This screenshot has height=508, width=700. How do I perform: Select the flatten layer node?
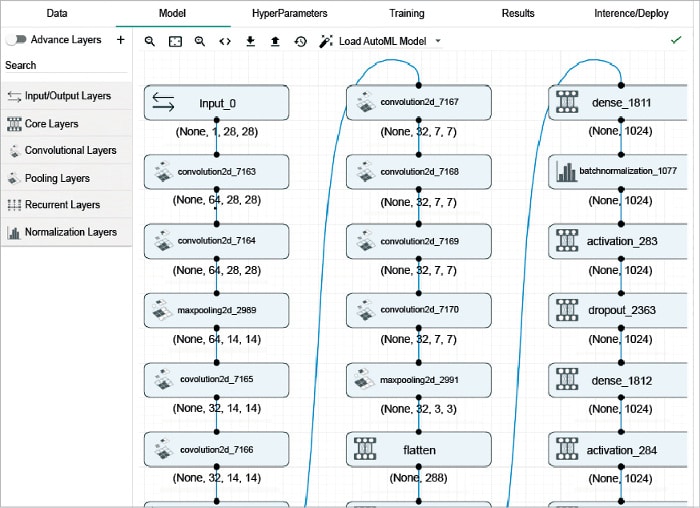tap(419, 450)
